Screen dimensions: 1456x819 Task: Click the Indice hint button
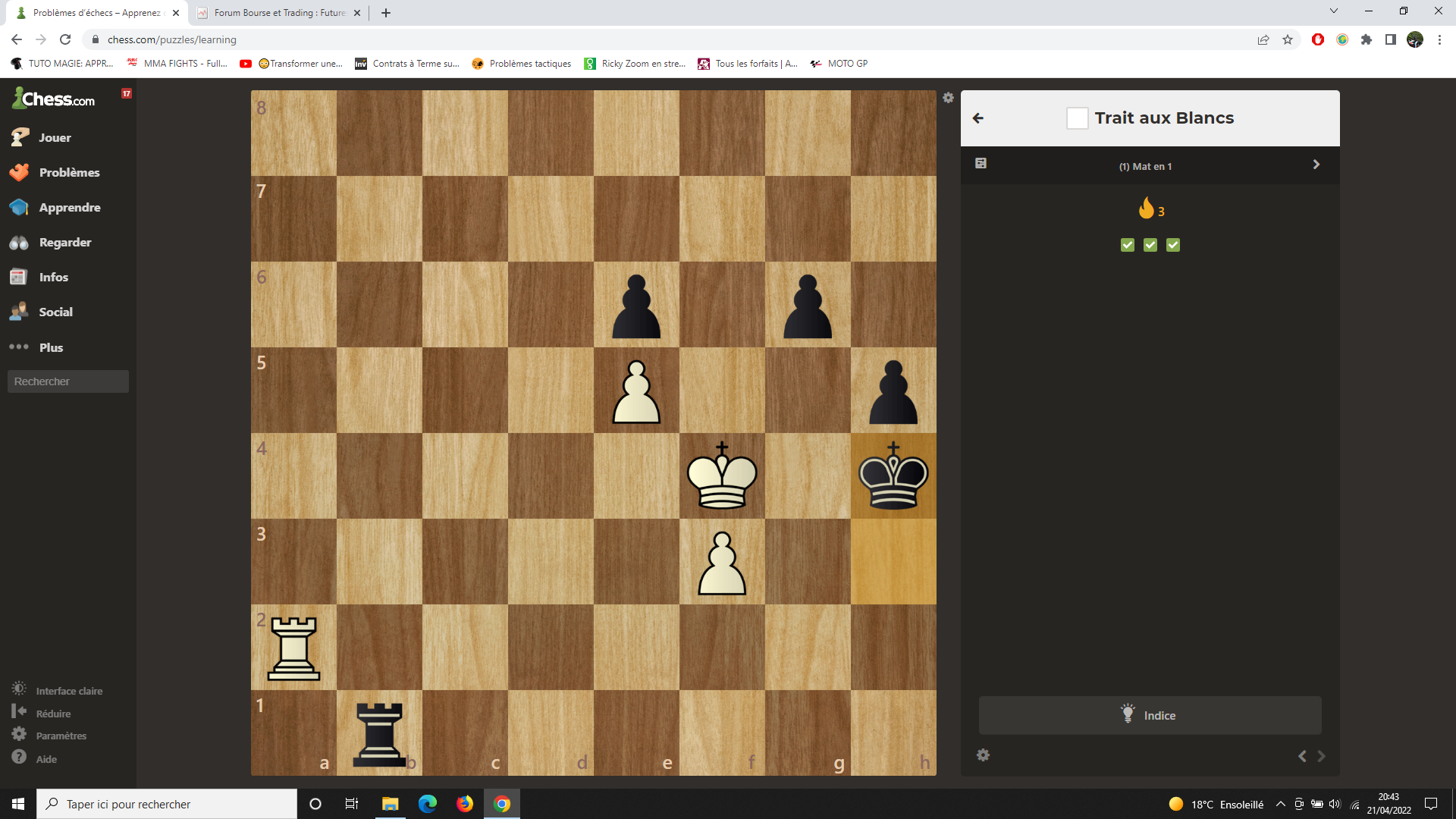(x=1150, y=715)
